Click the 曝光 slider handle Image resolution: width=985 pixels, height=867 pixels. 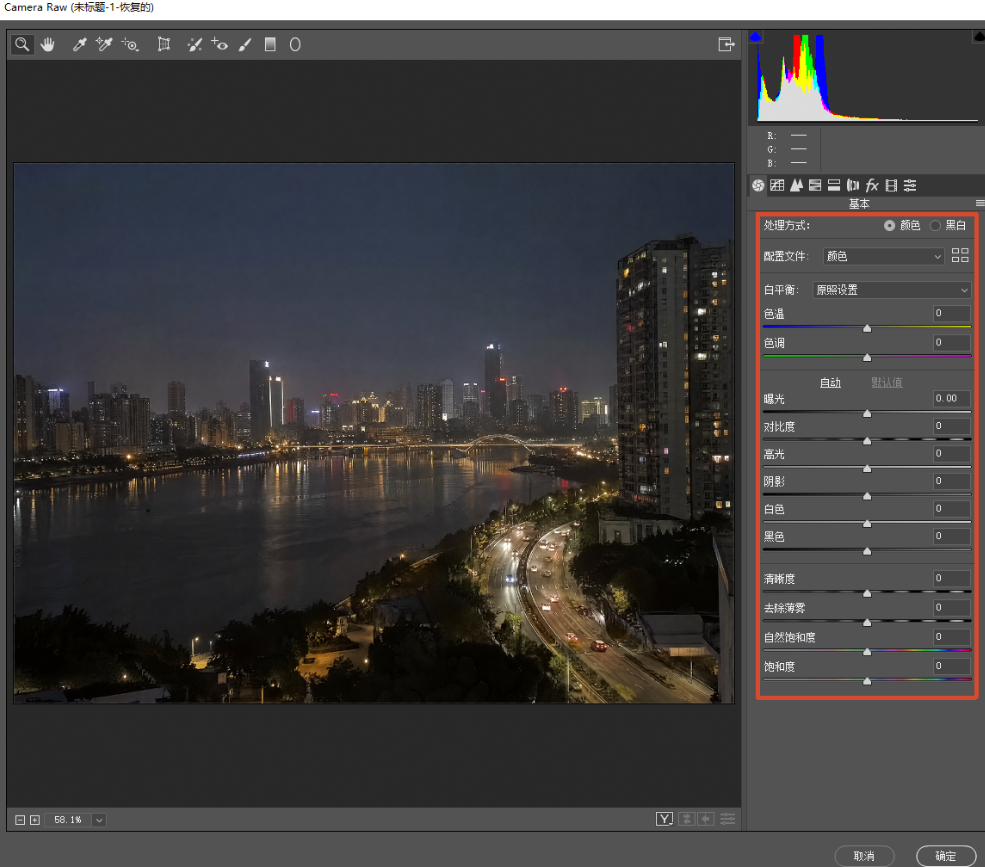pyautogui.click(x=867, y=413)
